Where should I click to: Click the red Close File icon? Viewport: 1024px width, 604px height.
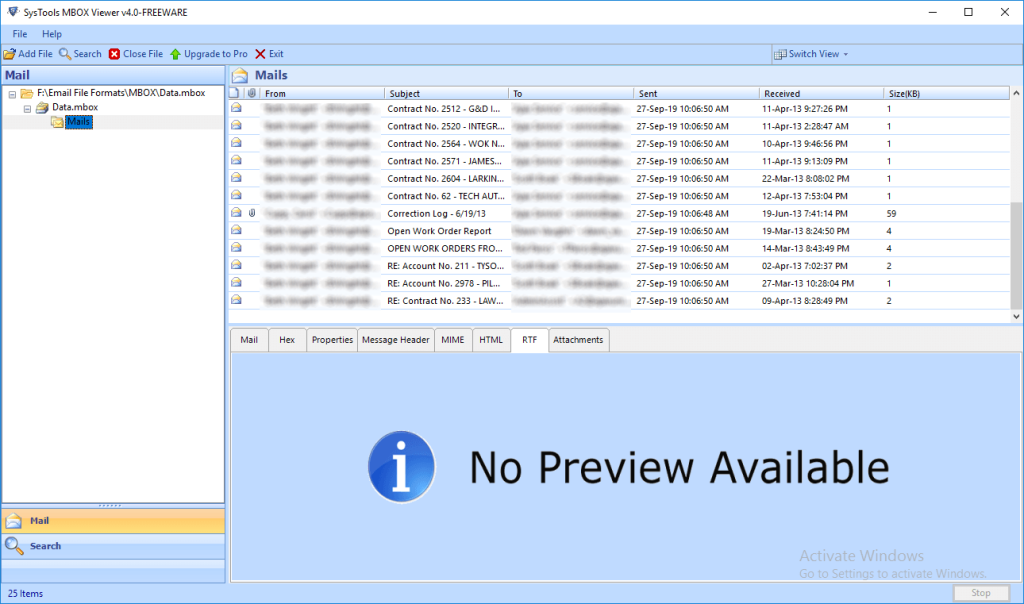point(114,54)
